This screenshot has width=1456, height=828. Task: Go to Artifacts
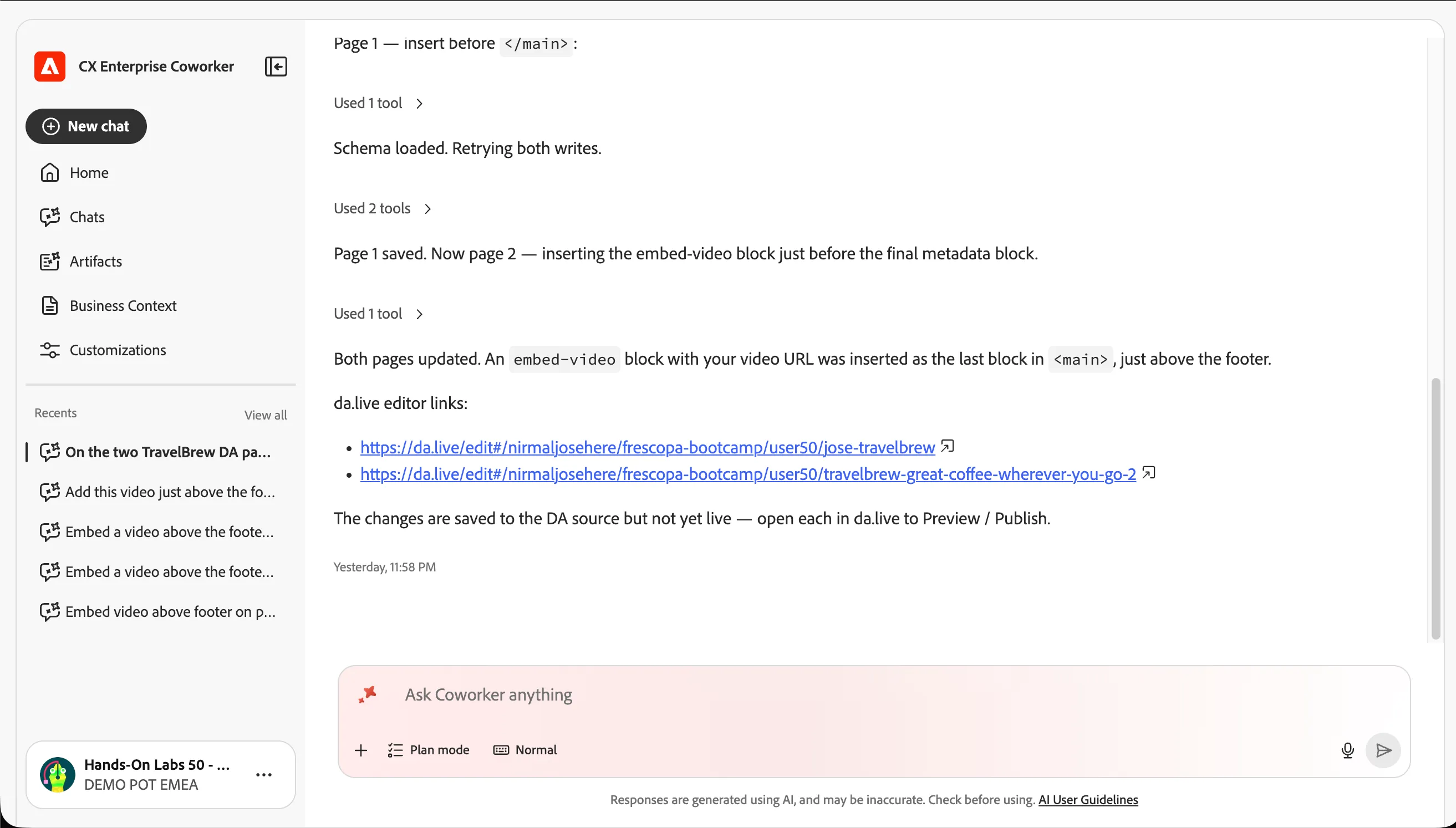coord(81,261)
